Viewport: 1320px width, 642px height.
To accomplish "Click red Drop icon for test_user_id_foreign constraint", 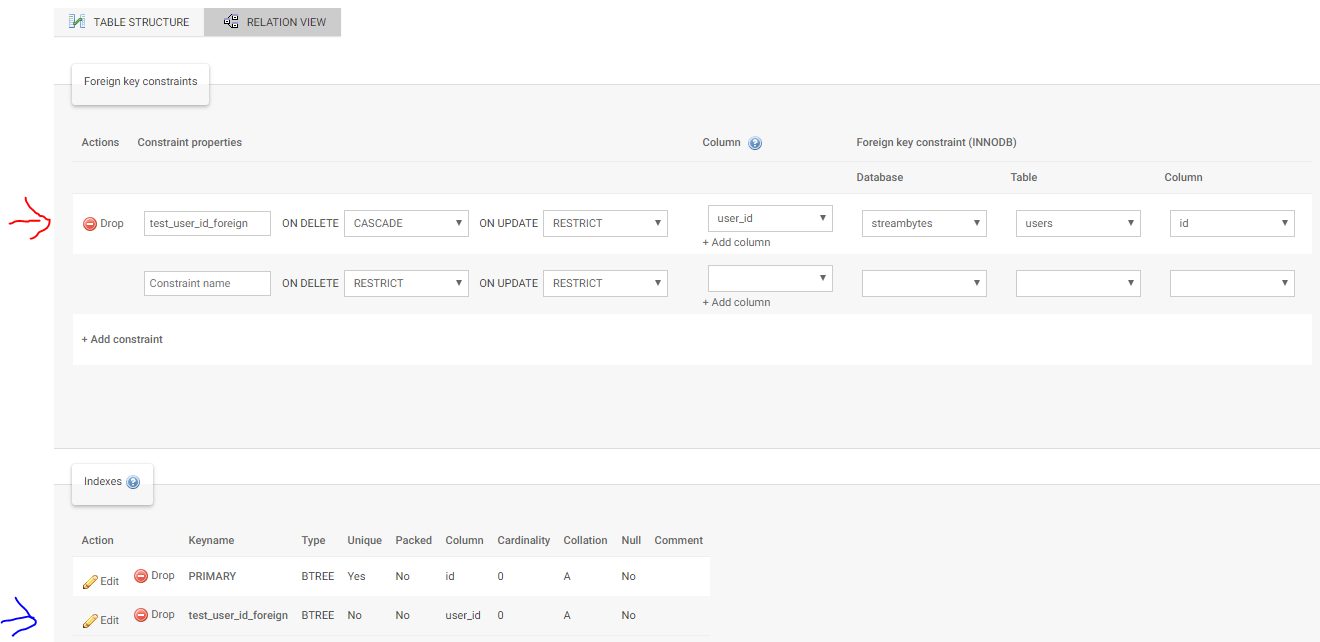I will (x=90, y=224).
